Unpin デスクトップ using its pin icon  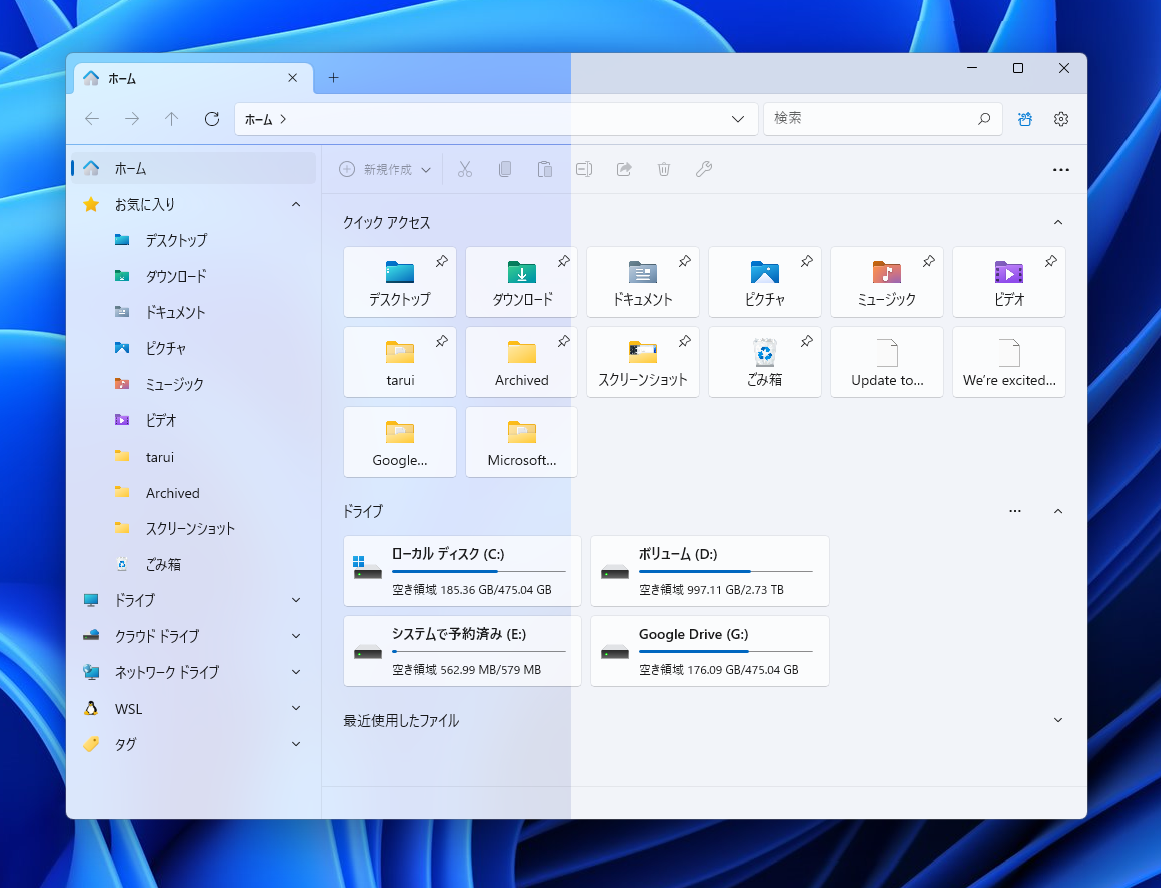[442, 261]
